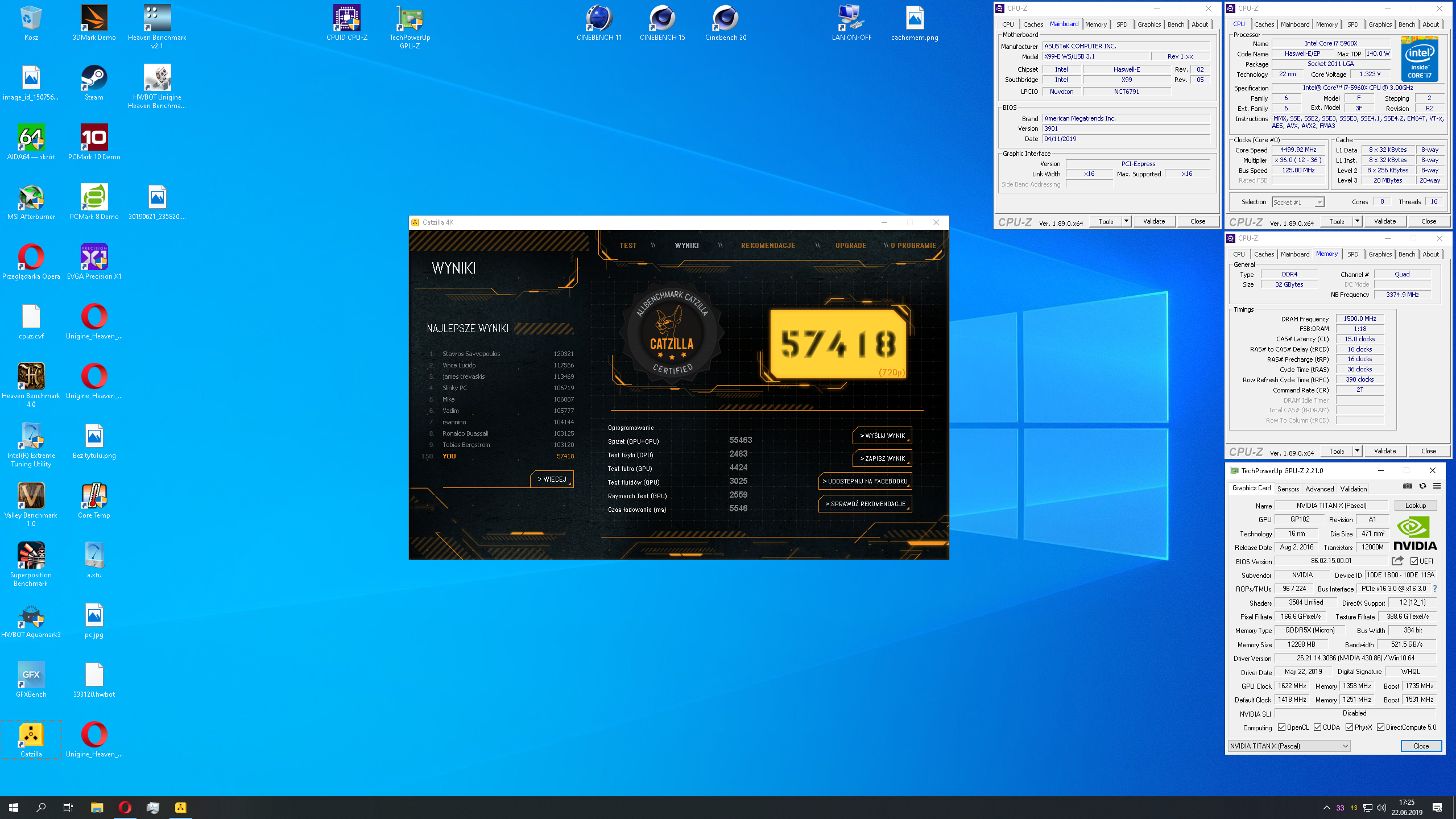Click GPU-Z BIOS share/export icon
1456x819 pixels.
point(1397,561)
